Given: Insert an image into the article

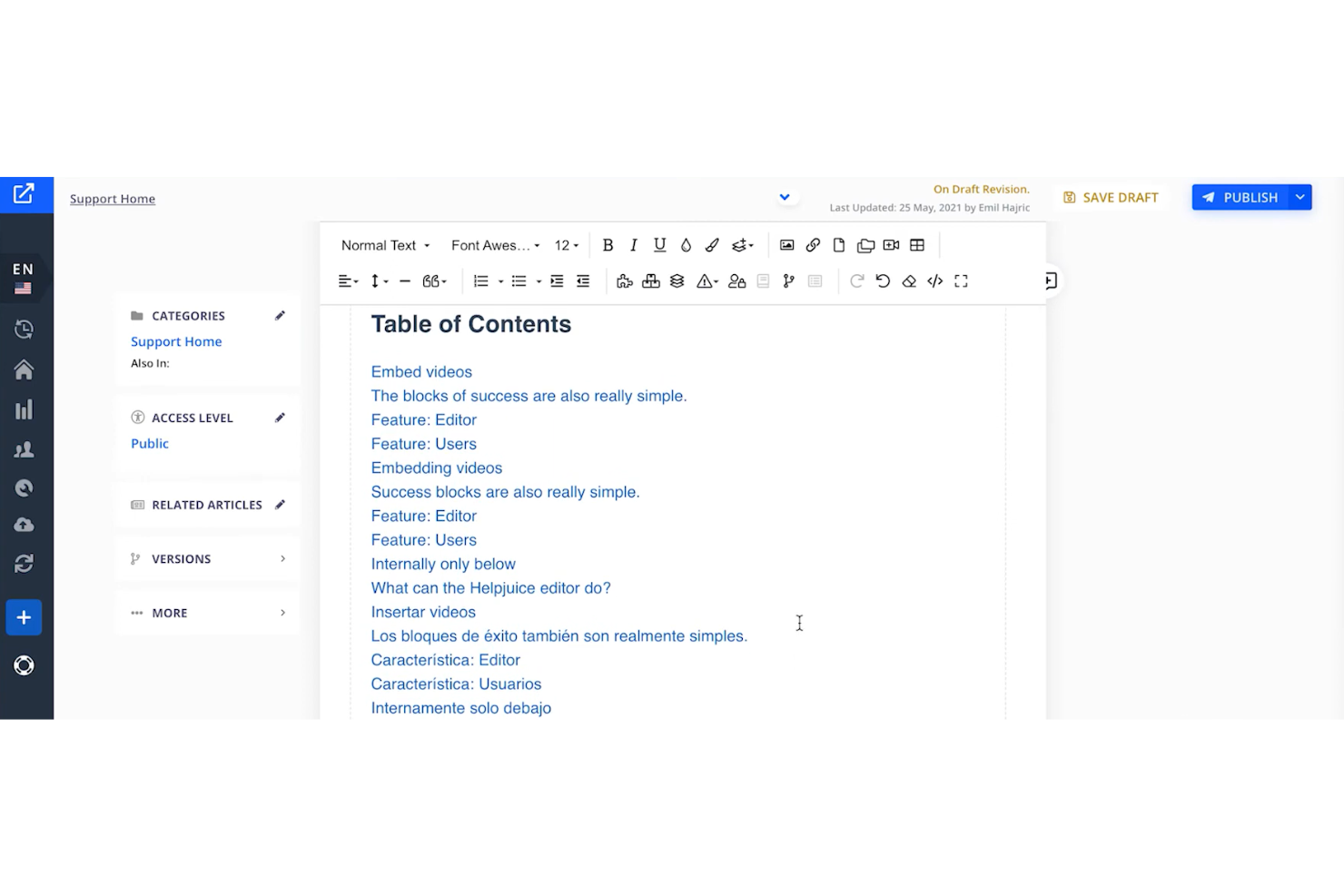Looking at the screenshot, I should (x=786, y=244).
